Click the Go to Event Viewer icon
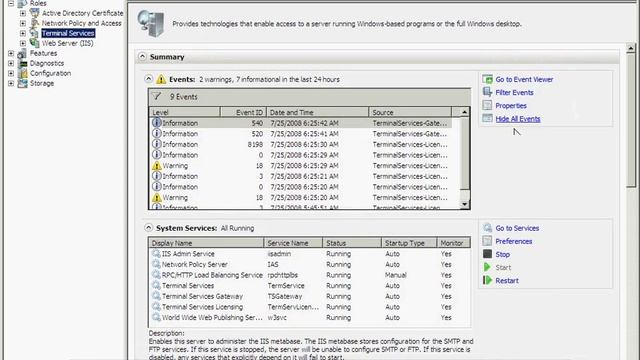 tap(487, 79)
